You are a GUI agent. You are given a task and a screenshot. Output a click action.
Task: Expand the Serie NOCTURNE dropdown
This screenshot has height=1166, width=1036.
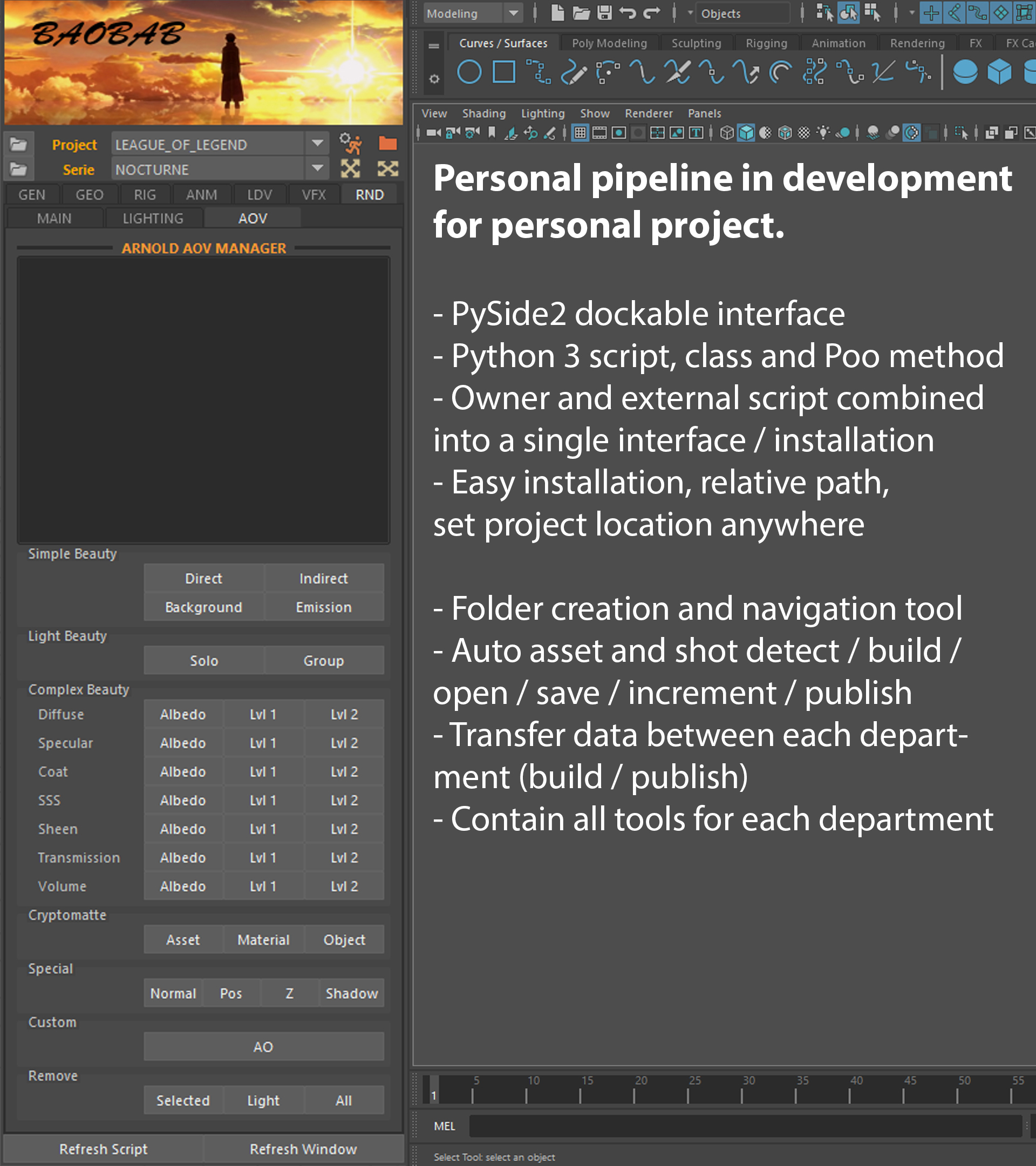click(x=318, y=169)
